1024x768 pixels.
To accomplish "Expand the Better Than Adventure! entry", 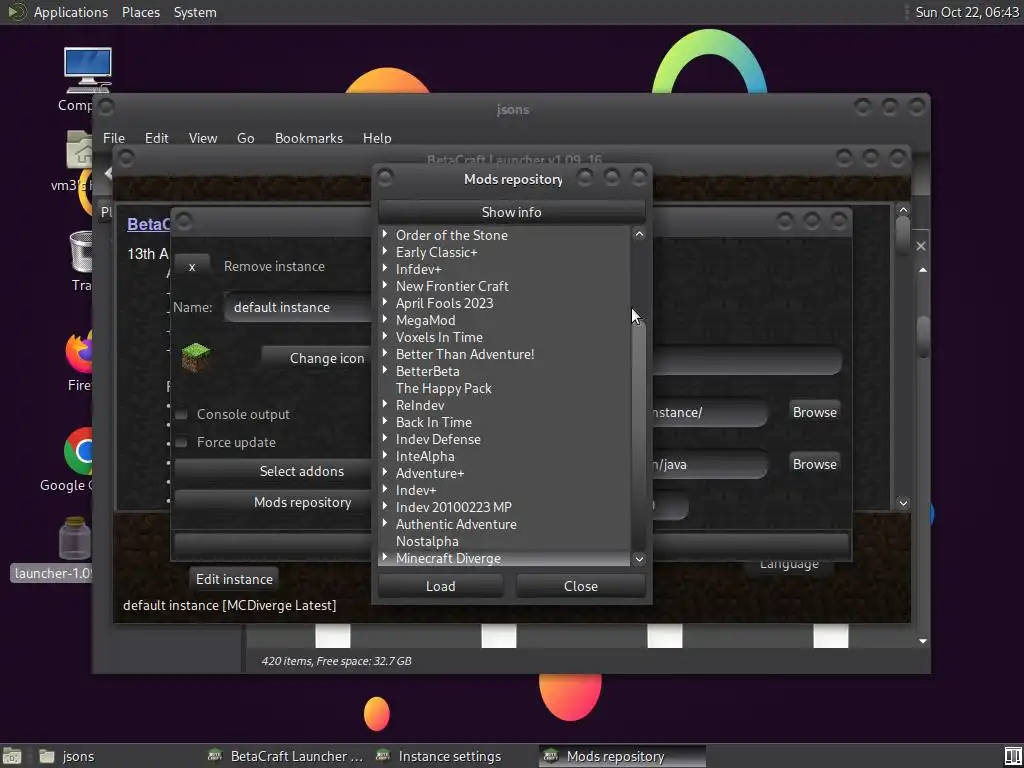I will click(385, 353).
